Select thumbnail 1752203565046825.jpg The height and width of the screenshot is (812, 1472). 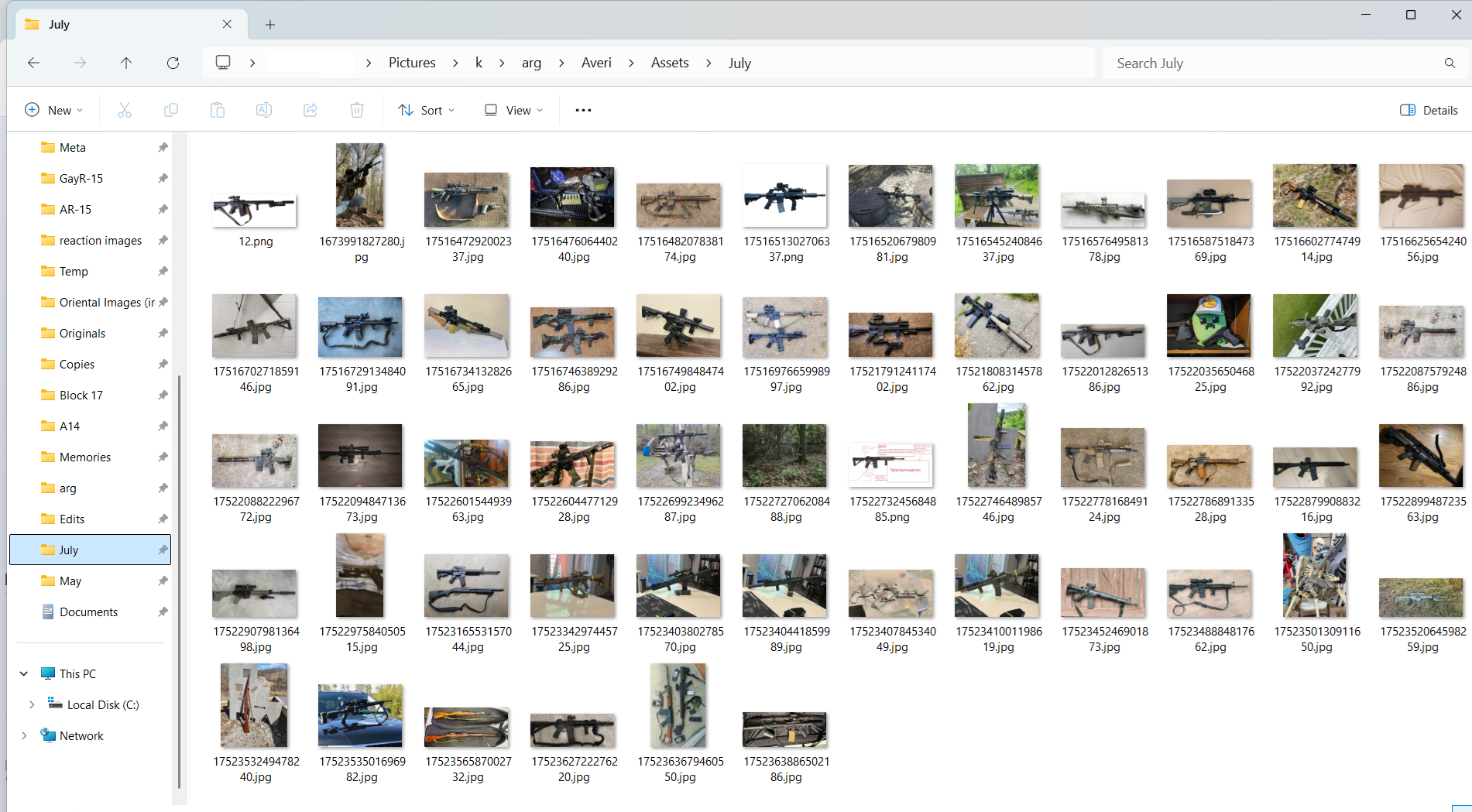tap(1209, 325)
